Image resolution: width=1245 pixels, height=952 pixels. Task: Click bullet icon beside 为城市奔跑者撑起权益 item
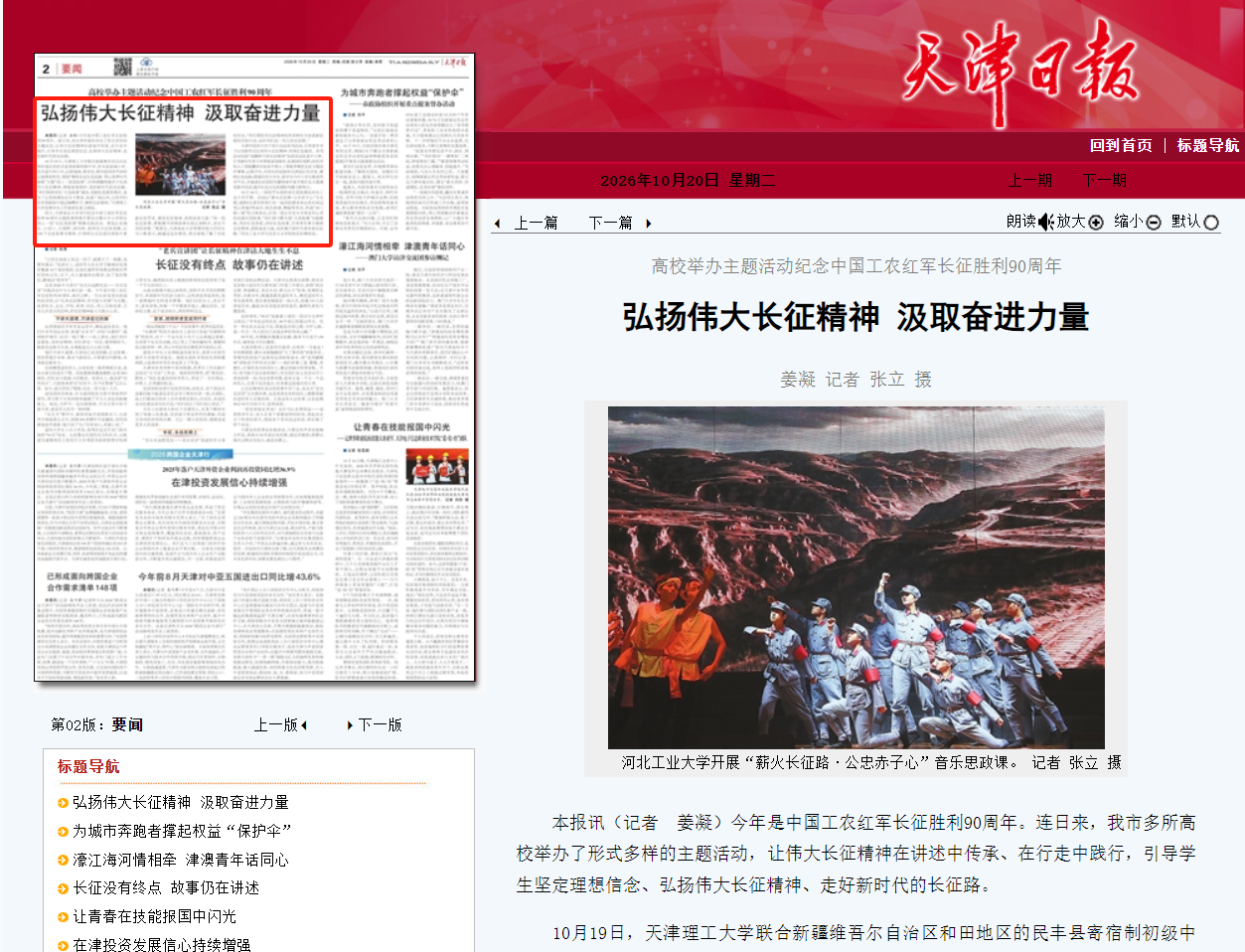tap(64, 832)
